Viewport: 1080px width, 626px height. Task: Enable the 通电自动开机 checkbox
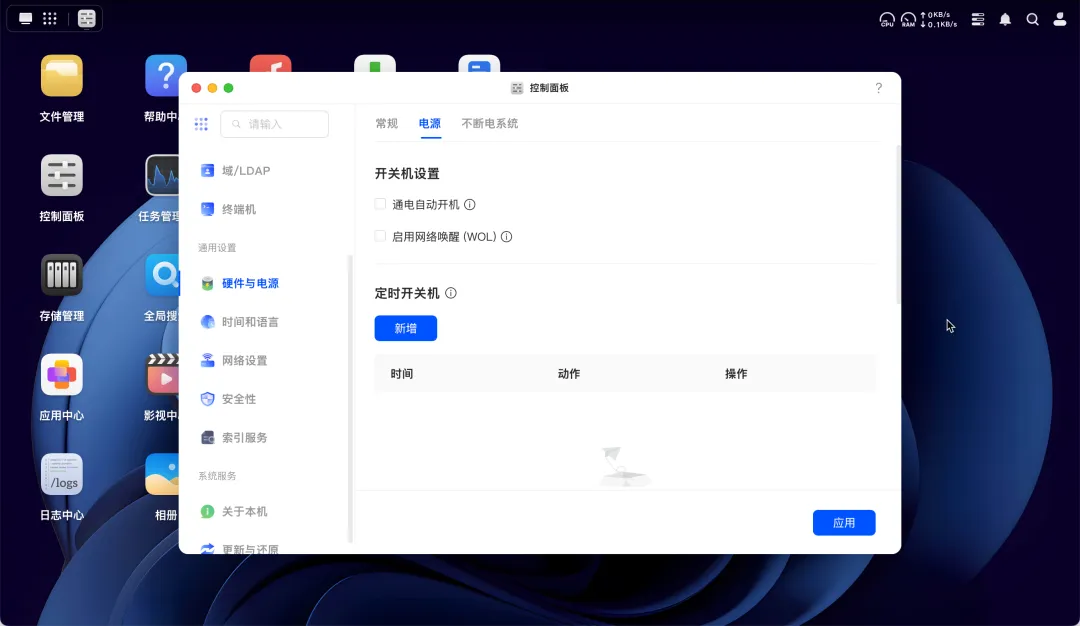[x=380, y=204]
